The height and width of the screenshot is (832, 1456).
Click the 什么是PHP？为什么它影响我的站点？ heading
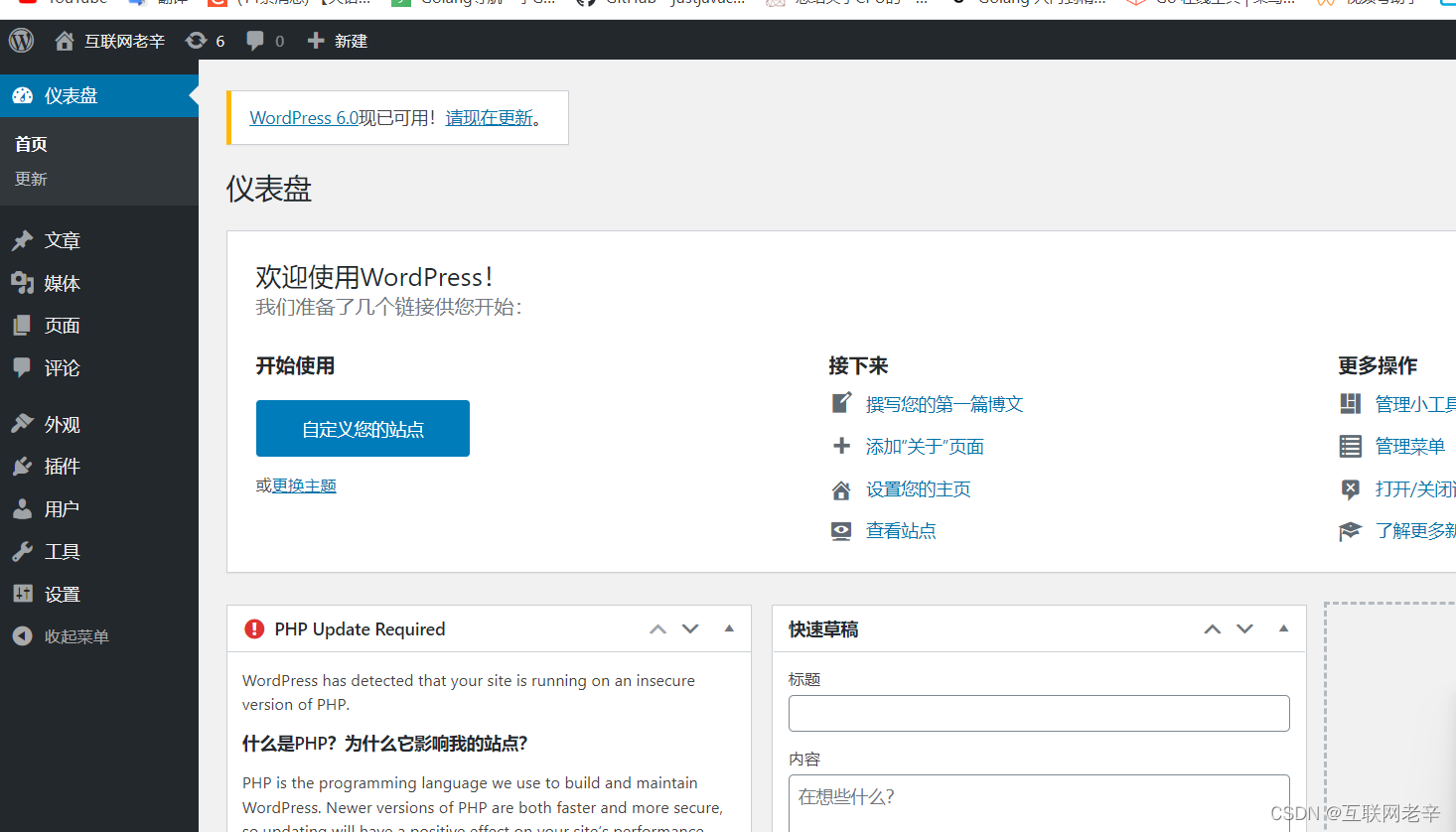(384, 744)
